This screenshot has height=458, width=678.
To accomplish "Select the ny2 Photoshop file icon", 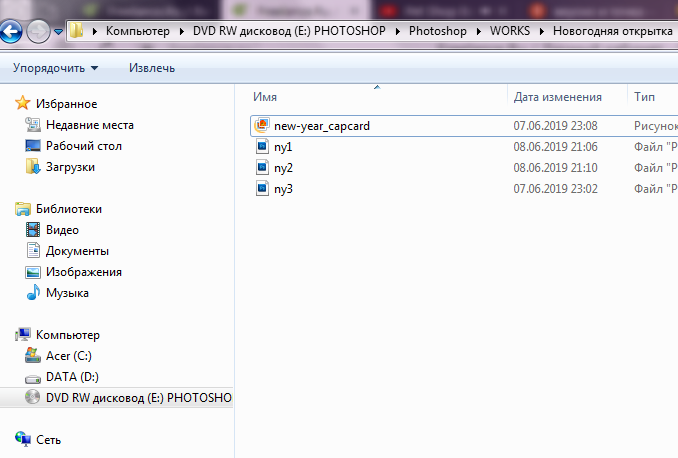I will point(262,167).
